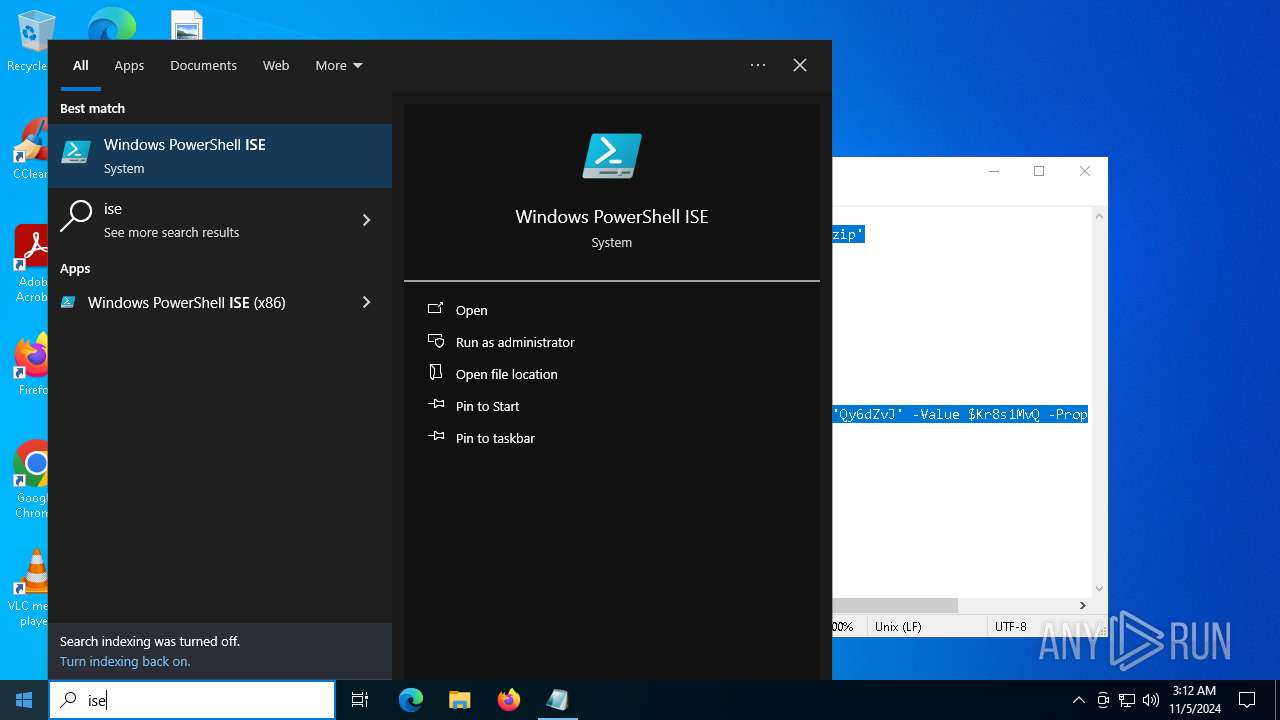Open search options ellipsis menu
The image size is (1280, 720).
[758, 65]
